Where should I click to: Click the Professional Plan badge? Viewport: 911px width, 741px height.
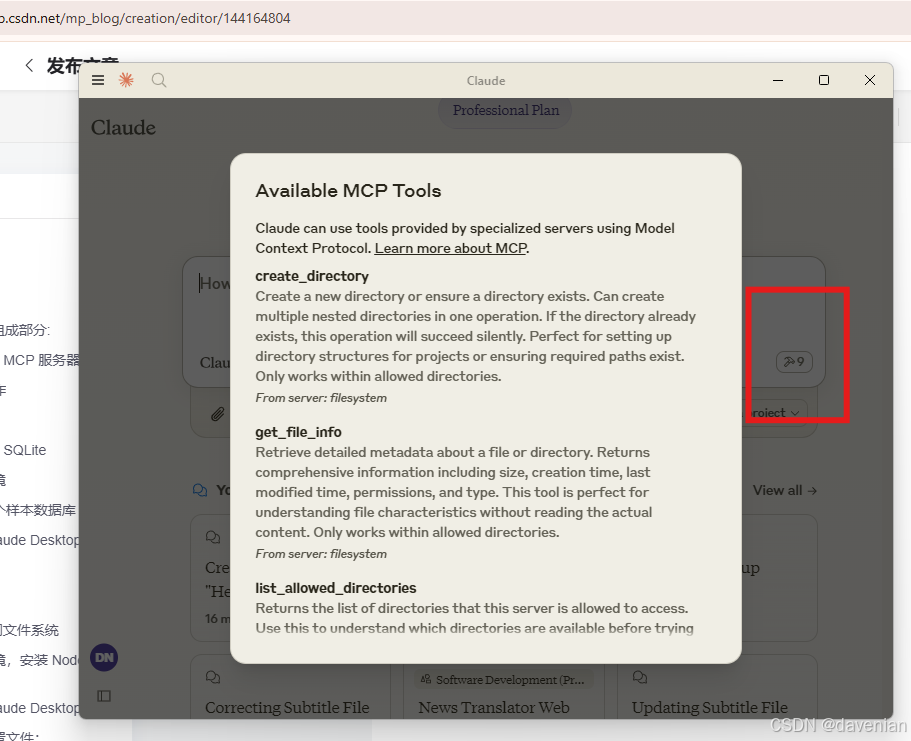[x=505, y=110]
